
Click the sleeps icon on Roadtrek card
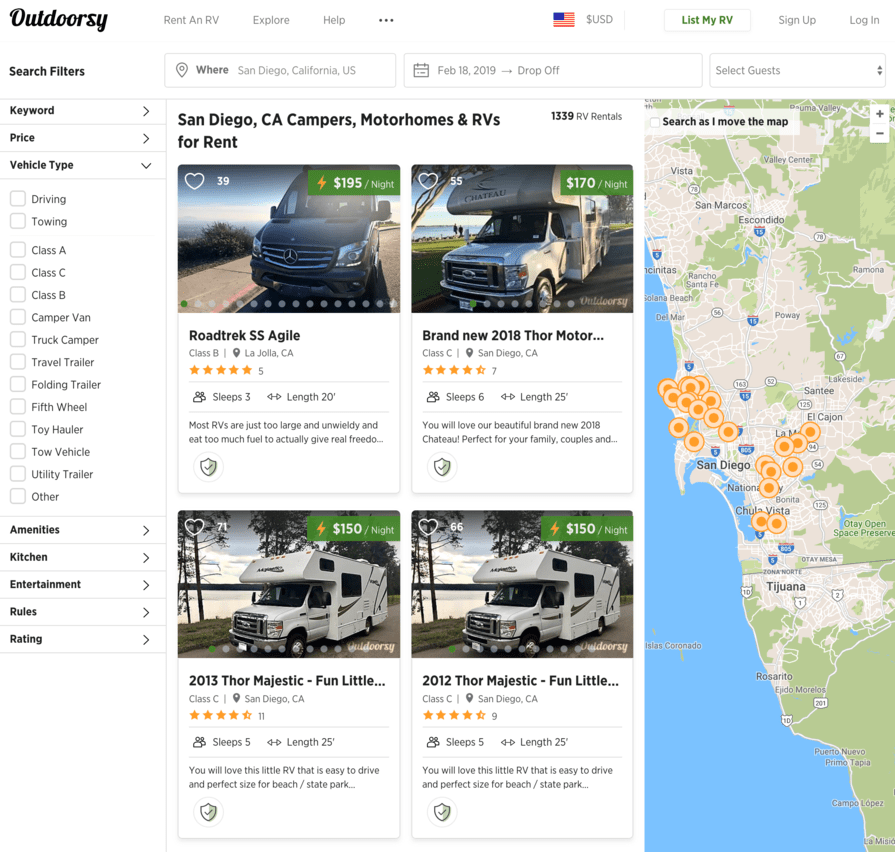click(199, 397)
